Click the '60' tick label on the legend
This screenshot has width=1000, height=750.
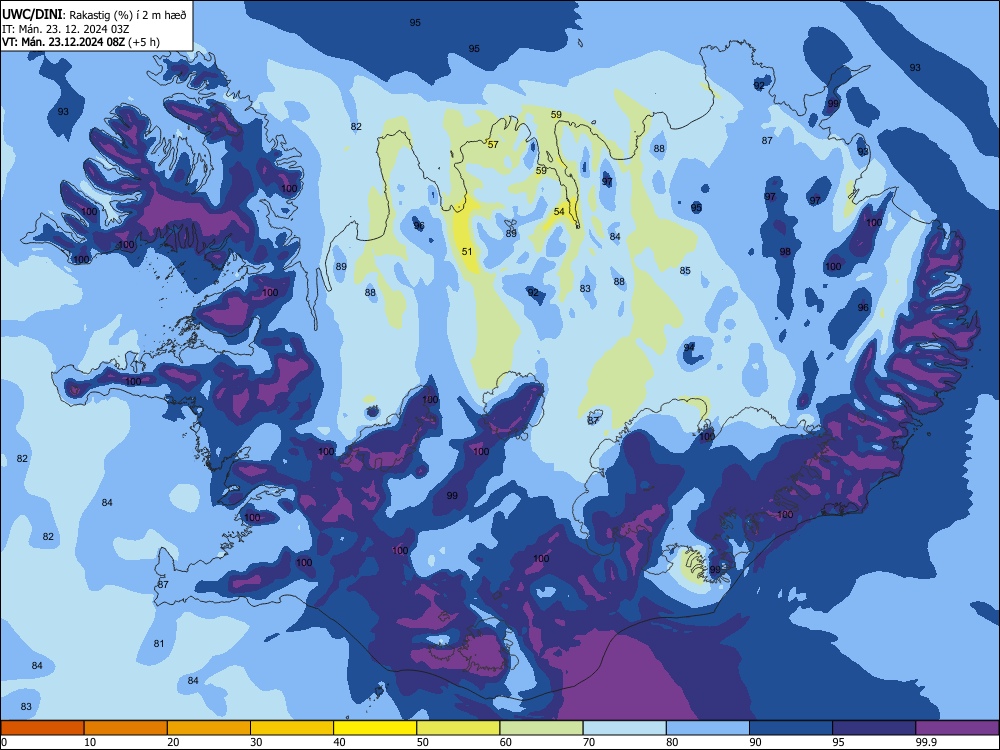click(506, 742)
